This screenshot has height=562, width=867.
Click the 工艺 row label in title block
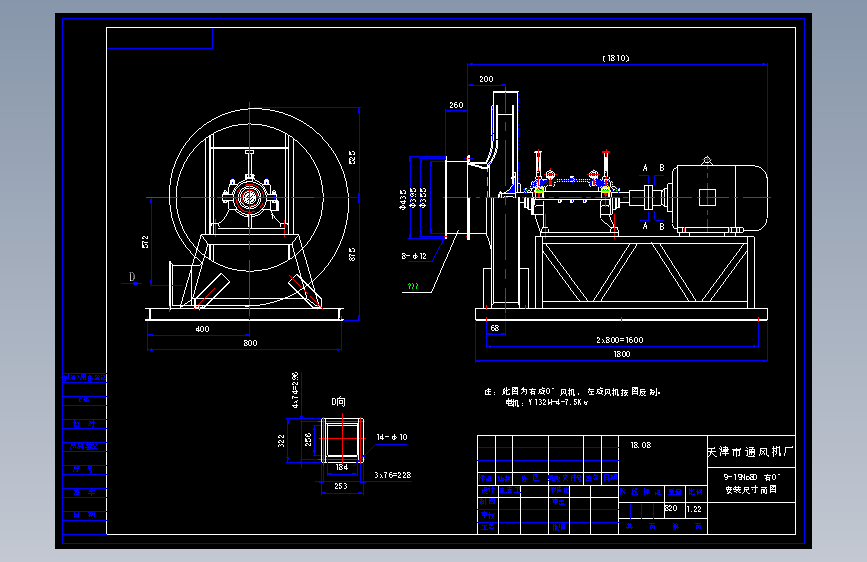487,527
